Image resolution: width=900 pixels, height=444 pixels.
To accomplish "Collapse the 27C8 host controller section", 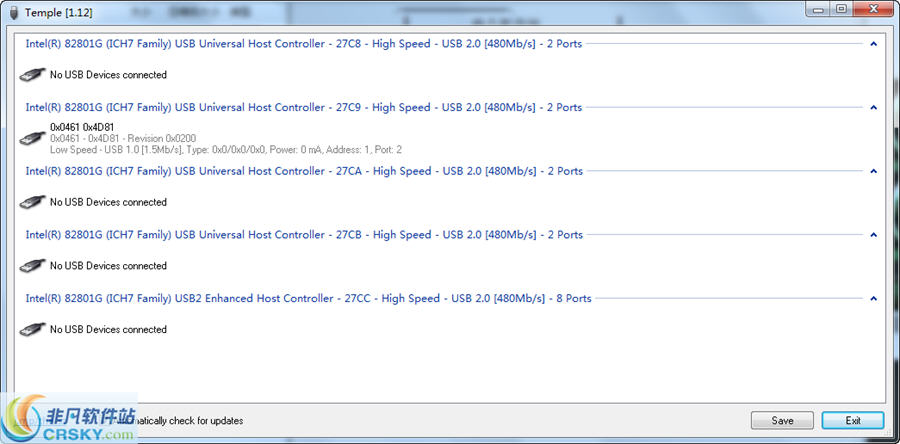I will pyautogui.click(x=873, y=44).
